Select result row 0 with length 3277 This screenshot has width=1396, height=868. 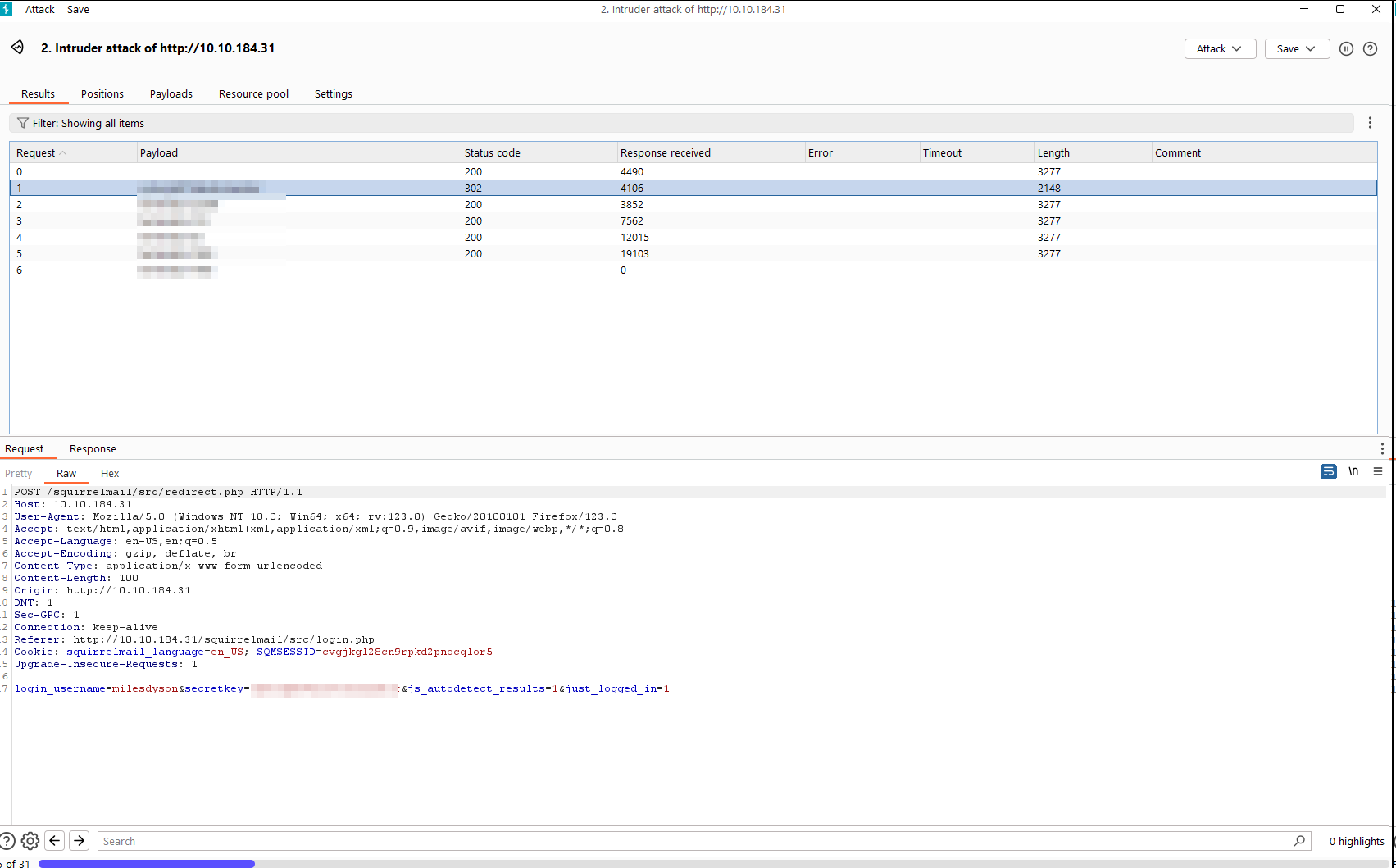tap(693, 172)
